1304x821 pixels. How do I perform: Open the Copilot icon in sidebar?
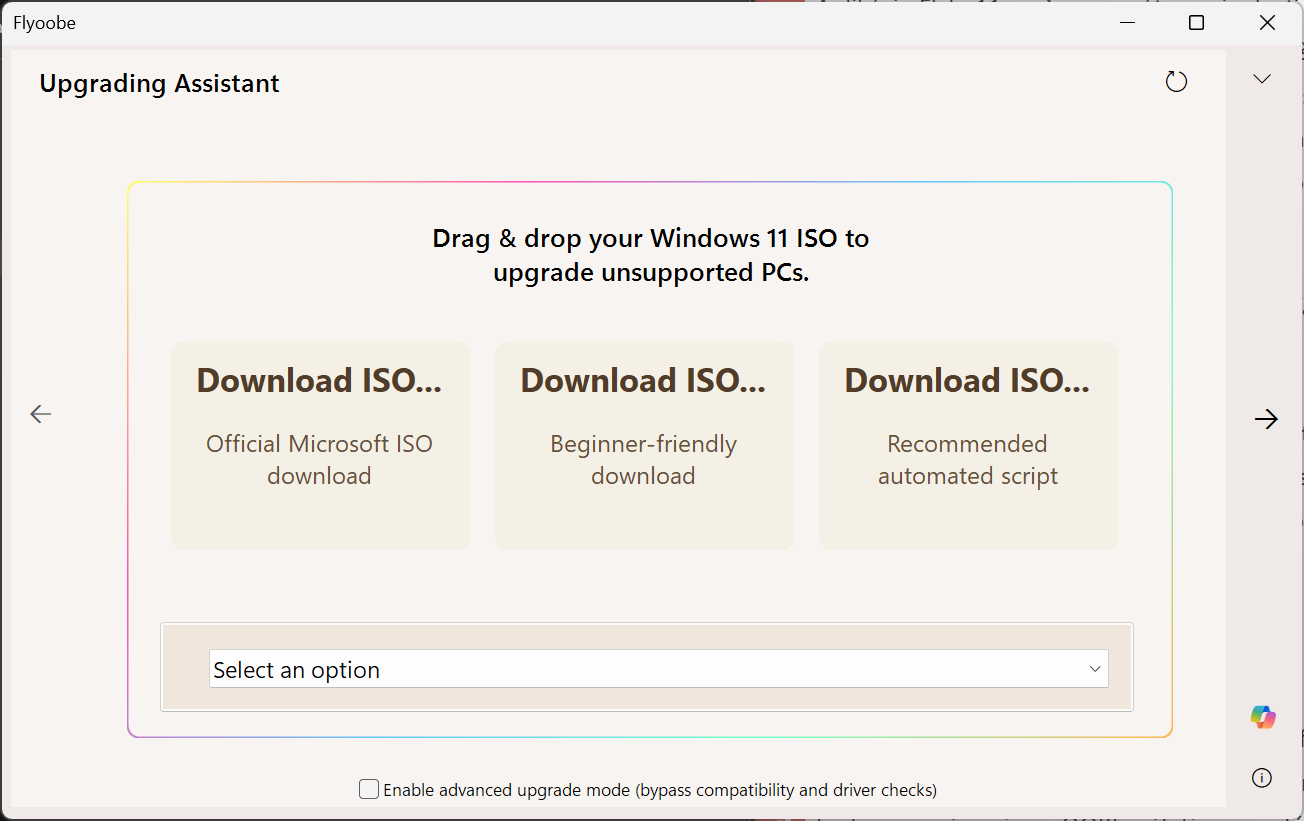pos(1262,717)
